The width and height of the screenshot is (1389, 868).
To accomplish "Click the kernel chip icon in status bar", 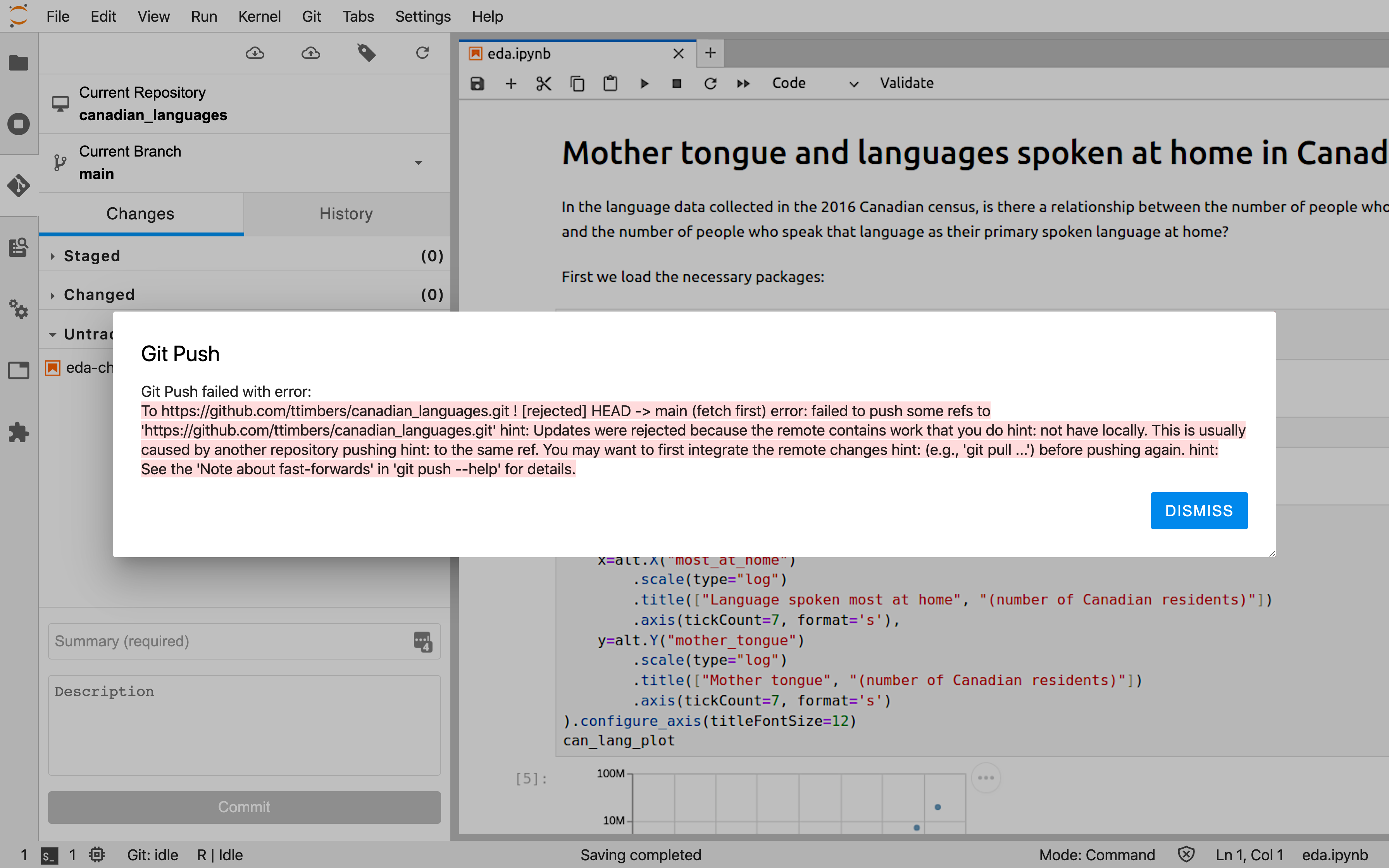I will click(97, 855).
